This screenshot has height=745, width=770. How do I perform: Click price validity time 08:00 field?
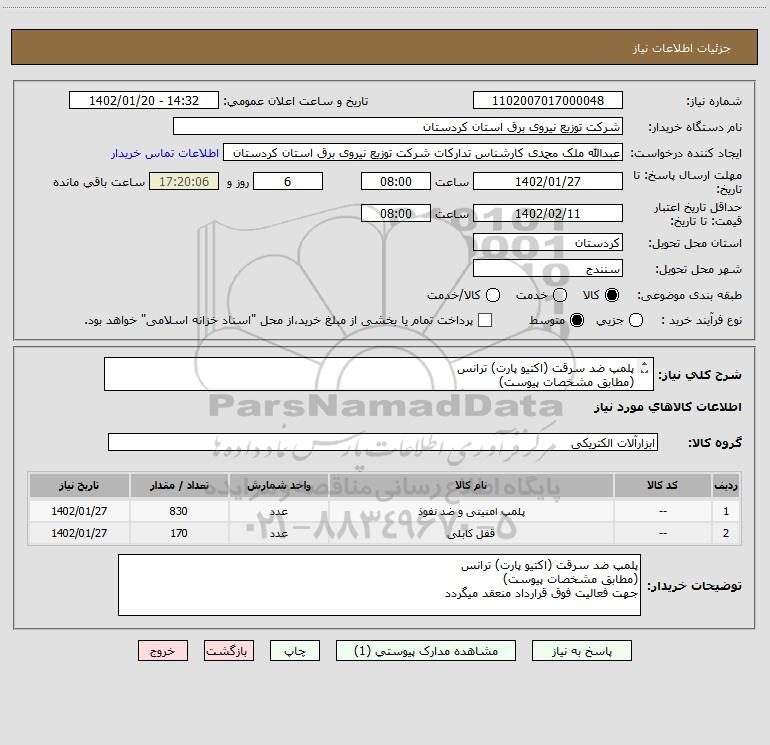click(x=396, y=213)
